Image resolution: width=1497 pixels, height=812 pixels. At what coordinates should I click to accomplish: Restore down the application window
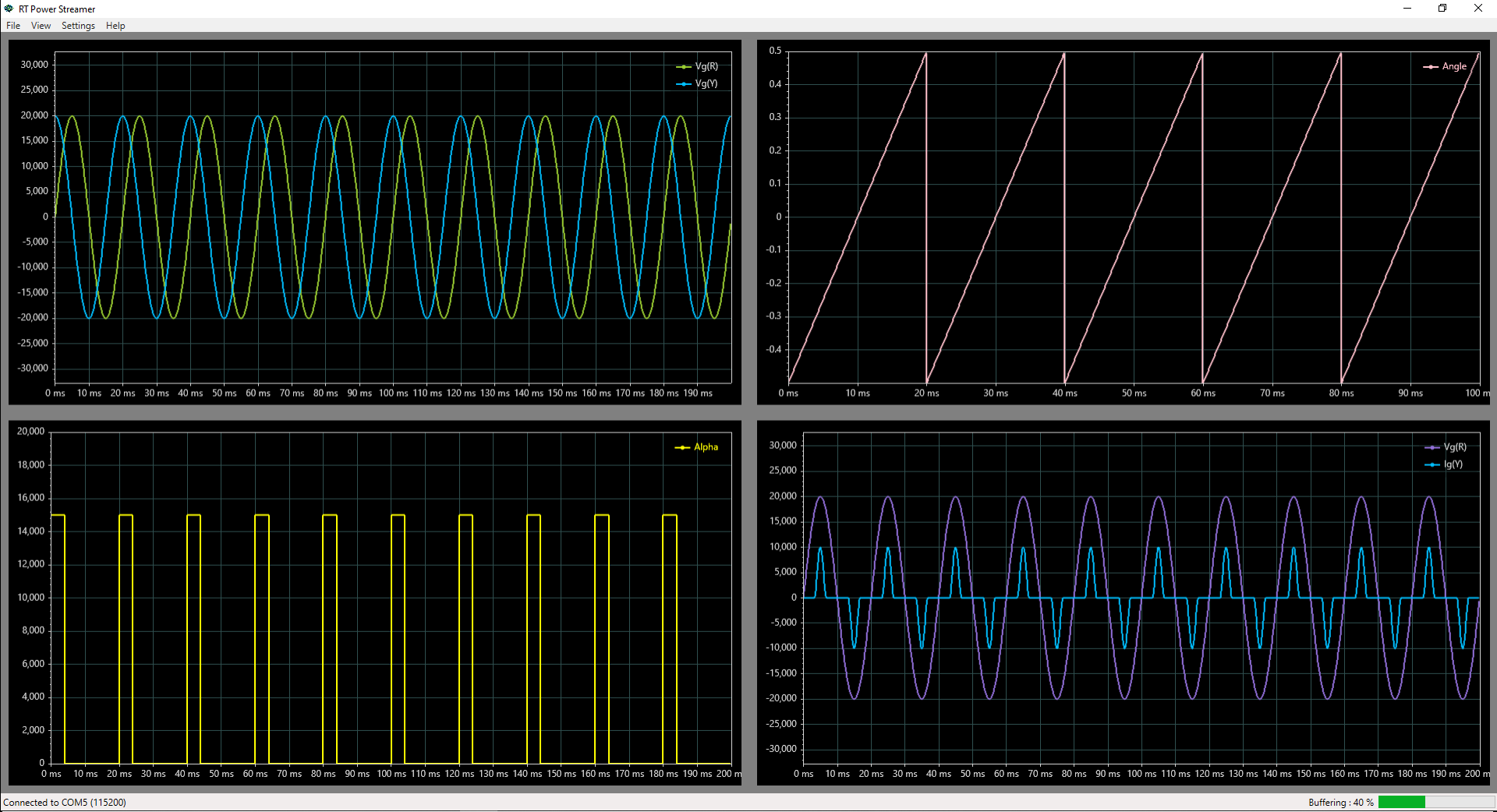(1442, 9)
